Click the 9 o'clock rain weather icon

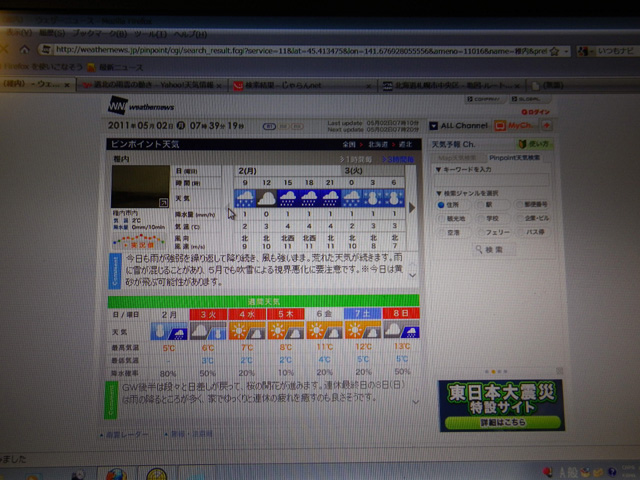click(244, 199)
